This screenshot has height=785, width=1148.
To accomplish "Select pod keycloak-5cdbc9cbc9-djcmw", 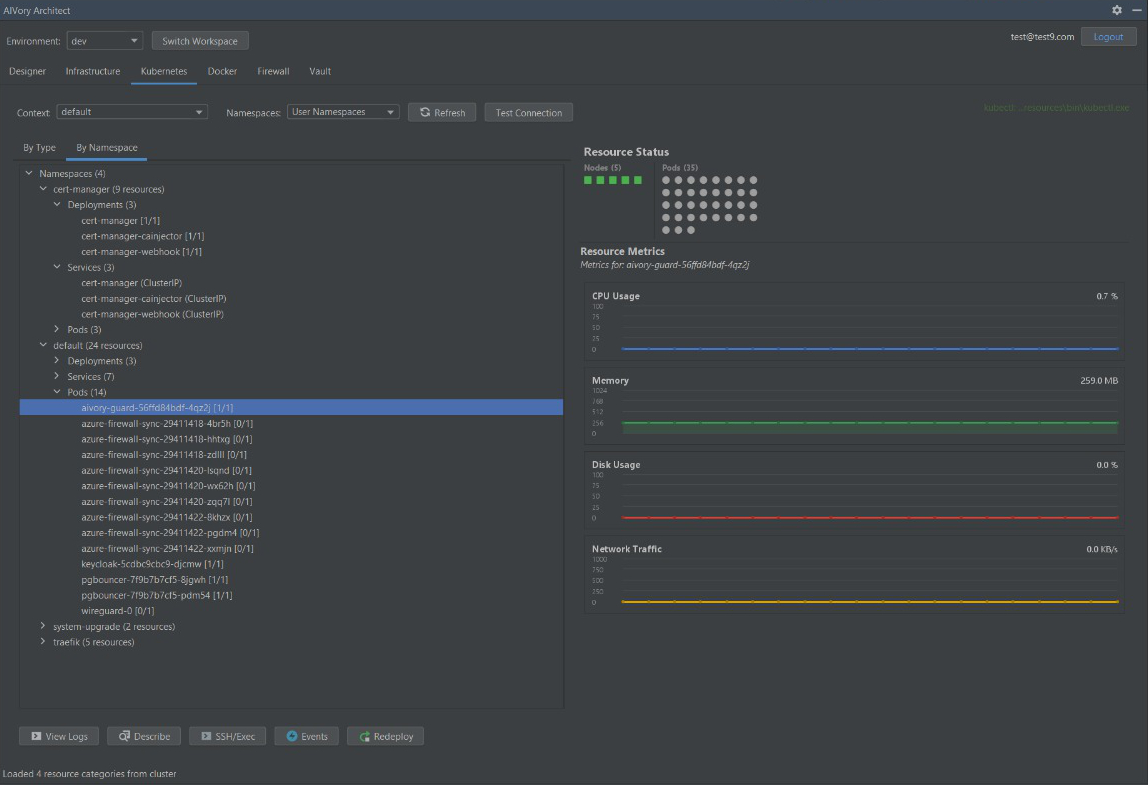I will pos(152,564).
